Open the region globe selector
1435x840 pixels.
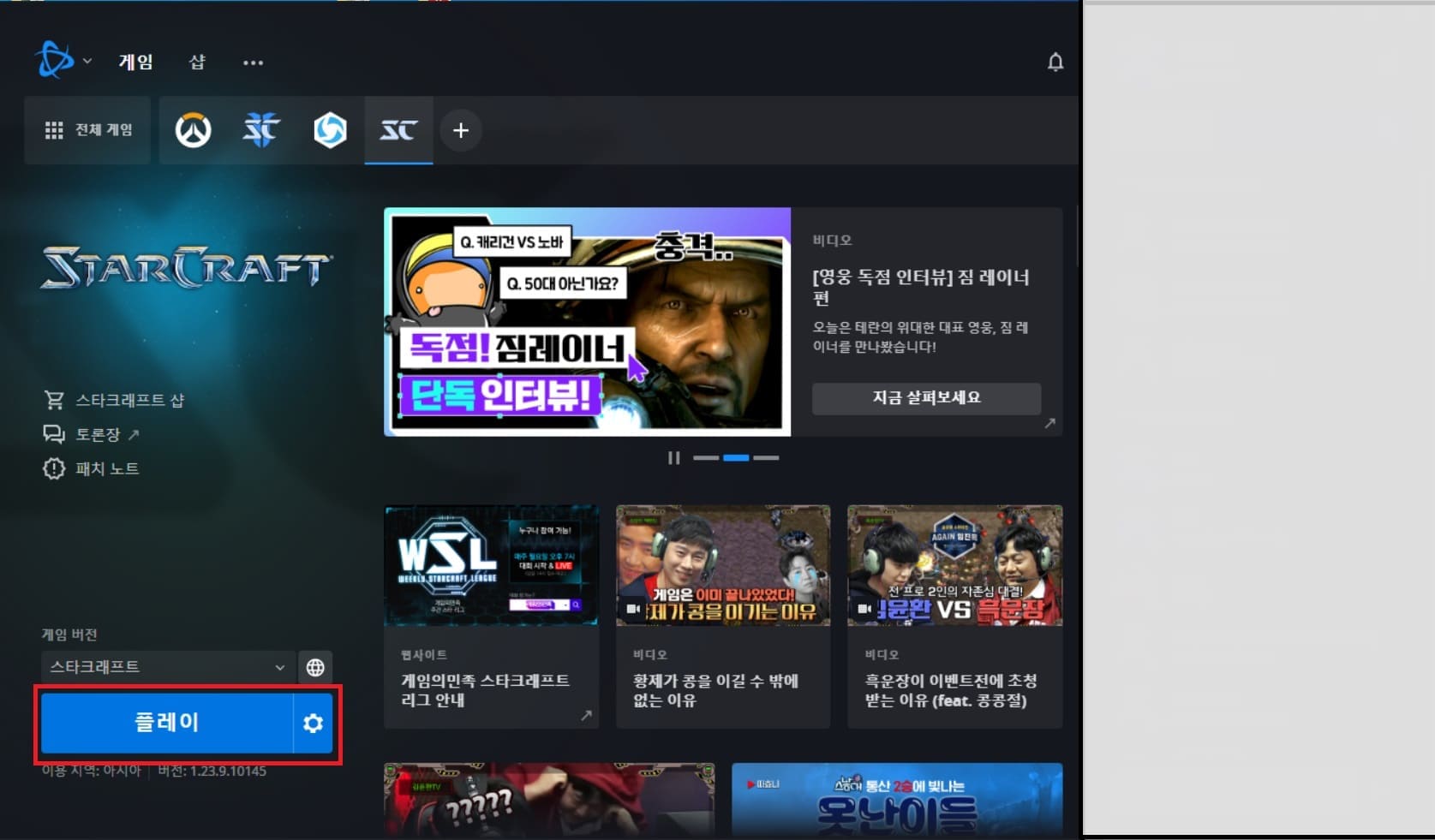coord(315,667)
